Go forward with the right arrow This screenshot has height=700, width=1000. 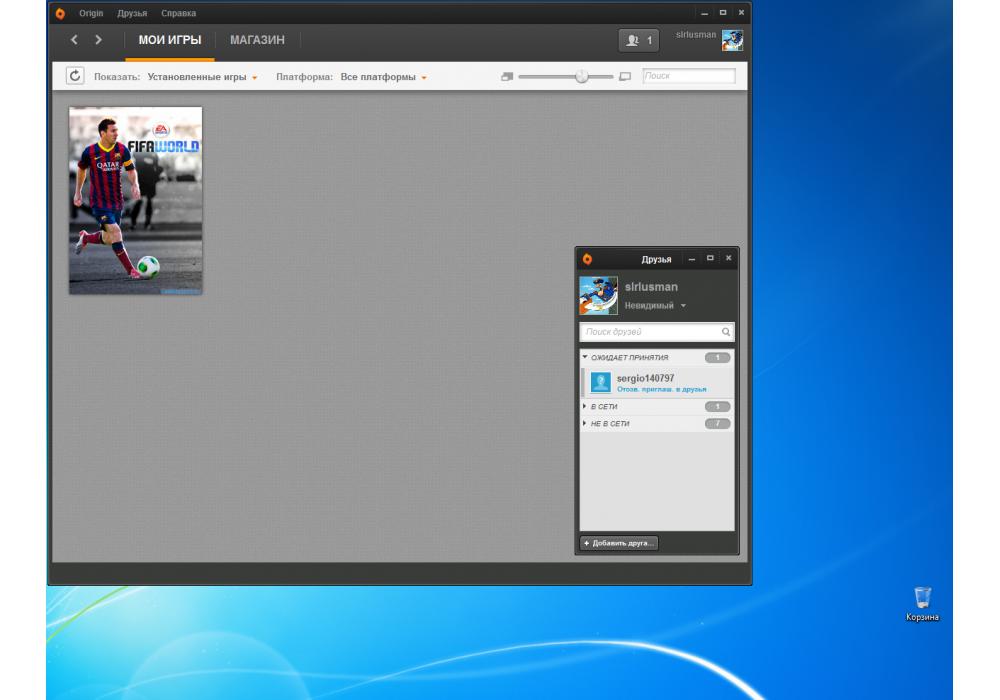[x=98, y=40]
